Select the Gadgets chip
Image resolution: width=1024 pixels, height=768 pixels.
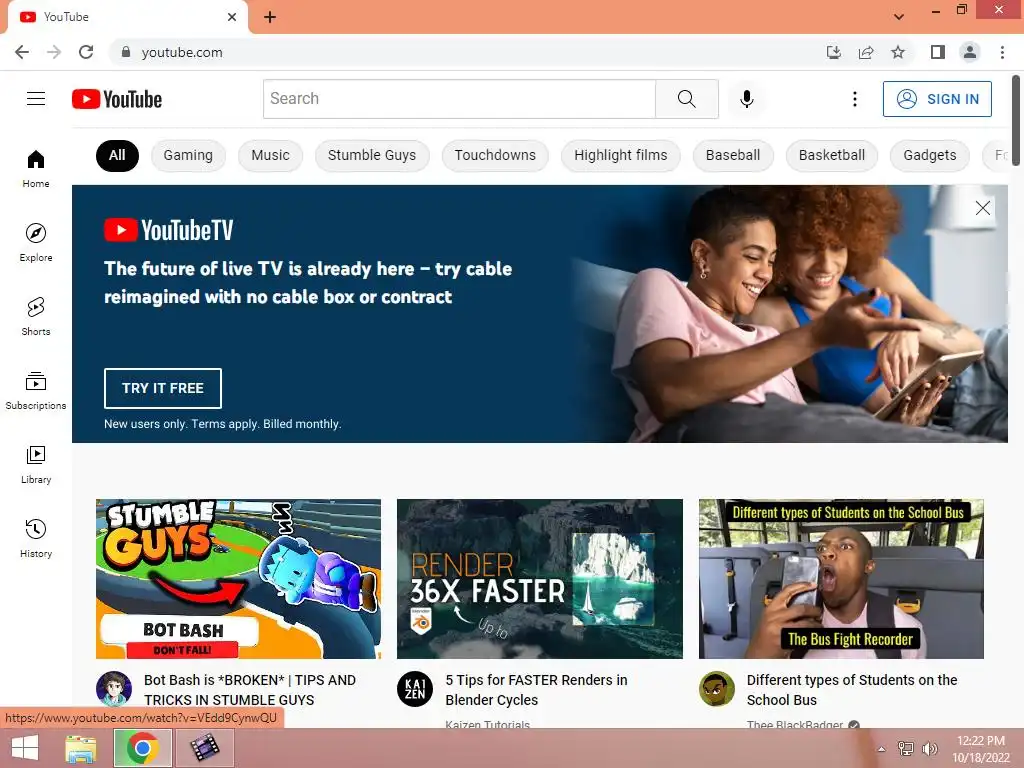(x=929, y=155)
